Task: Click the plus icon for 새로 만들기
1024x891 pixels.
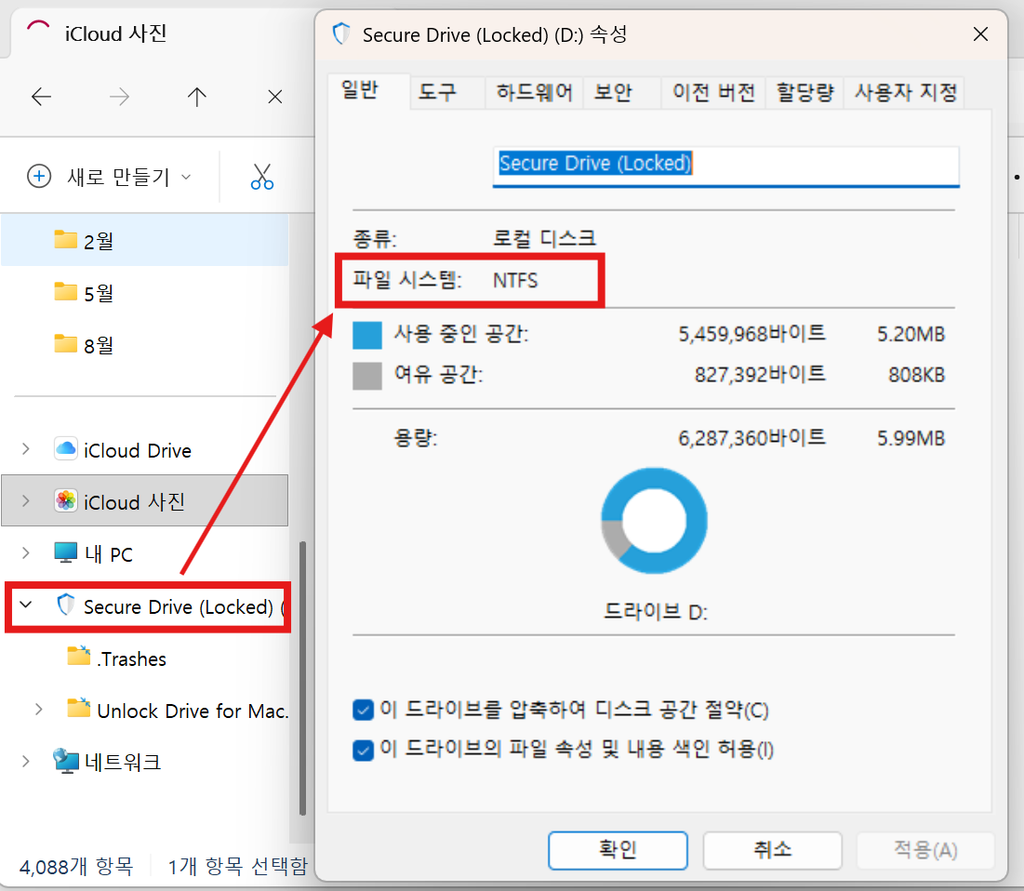Action: [39, 176]
